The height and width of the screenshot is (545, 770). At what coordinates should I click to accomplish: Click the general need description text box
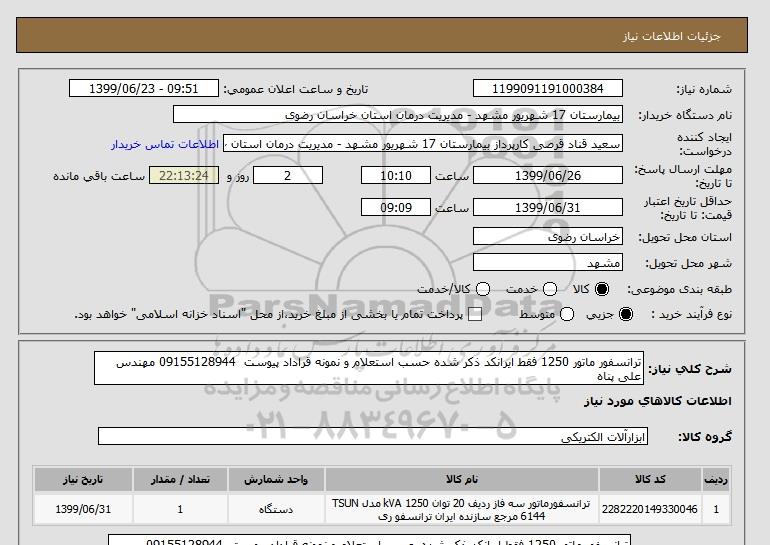point(369,368)
